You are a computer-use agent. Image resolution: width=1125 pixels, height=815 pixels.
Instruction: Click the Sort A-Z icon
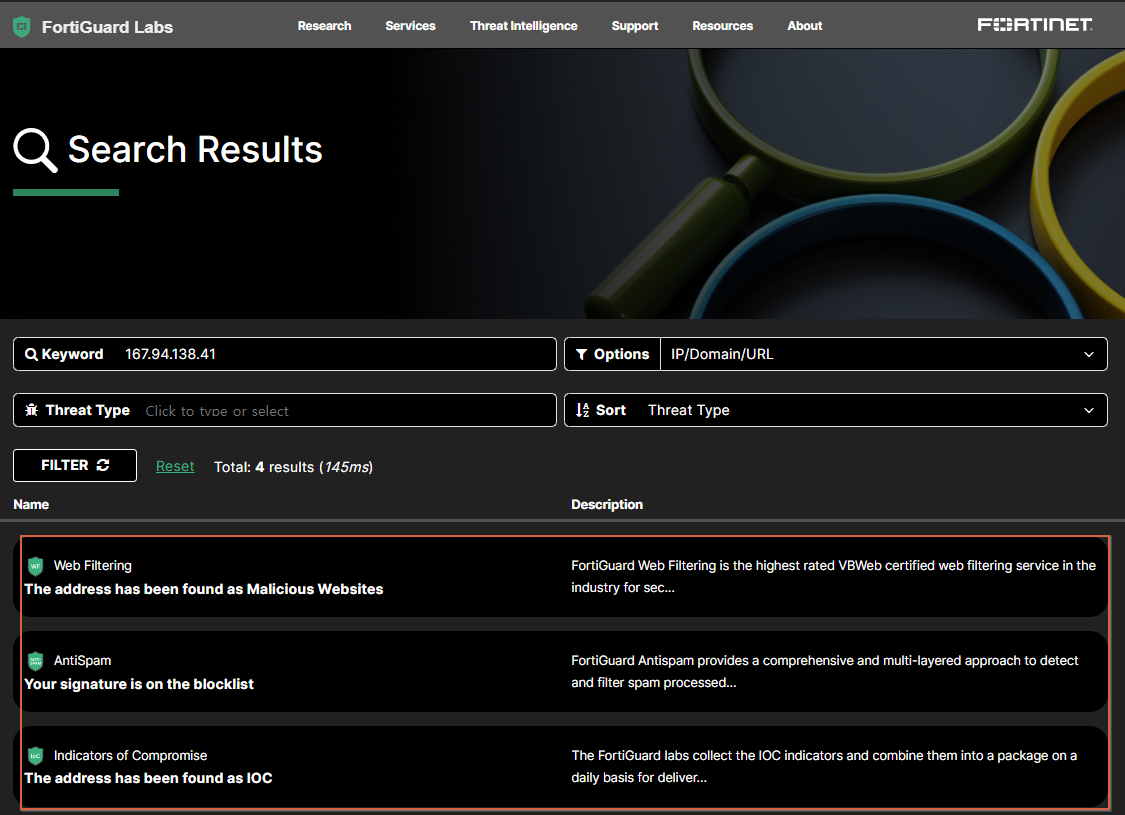pyautogui.click(x=583, y=410)
